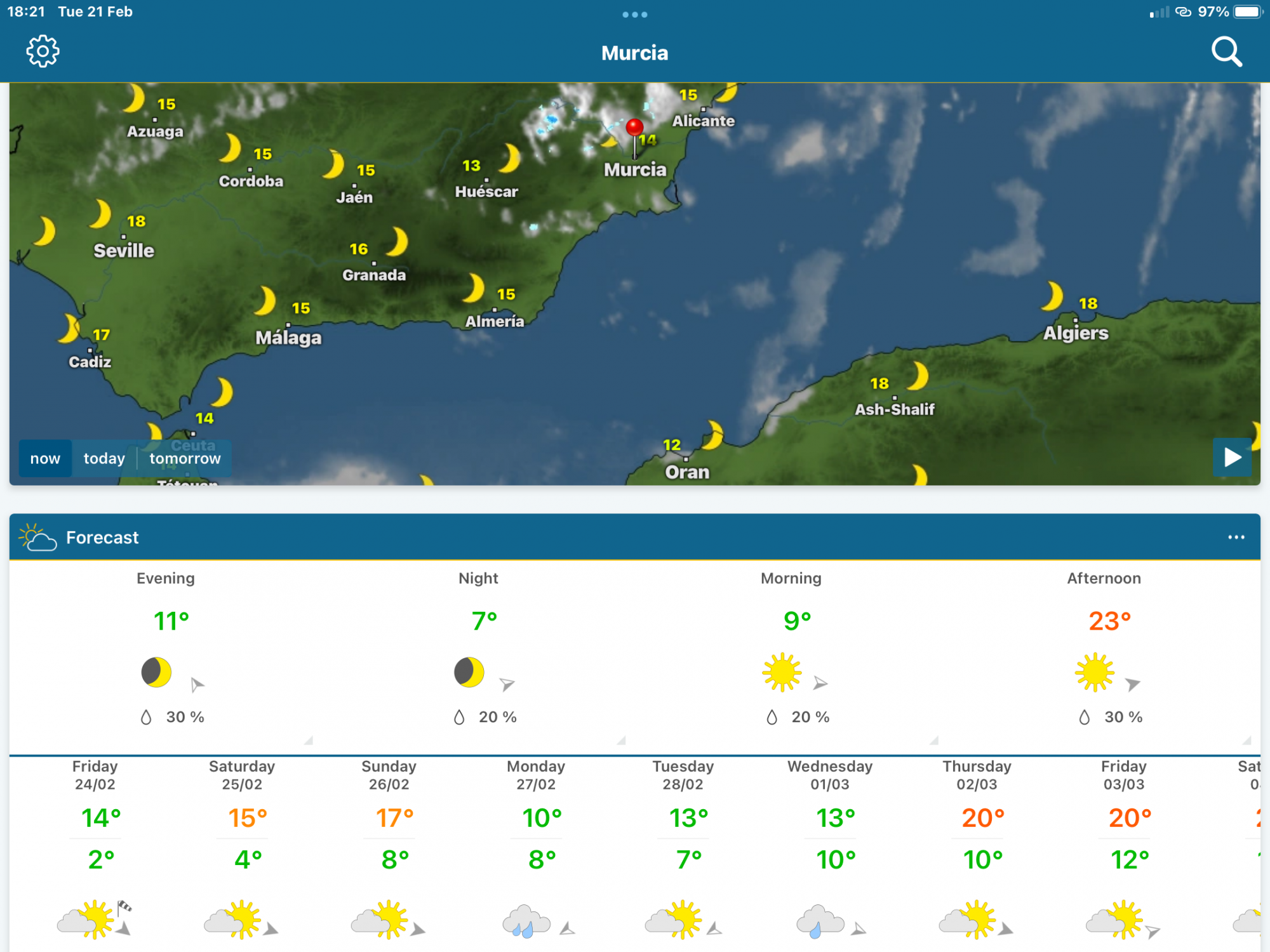Open Friday 24/02 daily forecast

(95, 850)
